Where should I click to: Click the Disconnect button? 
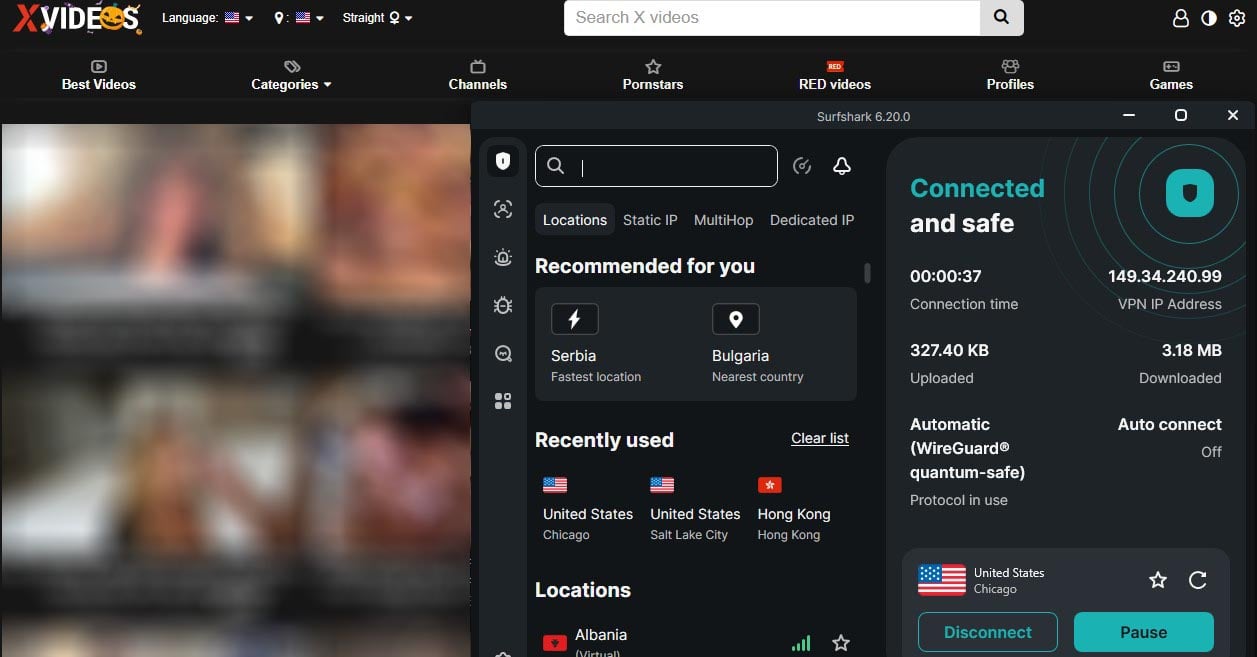pyautogui.click(x=988, y=632)
